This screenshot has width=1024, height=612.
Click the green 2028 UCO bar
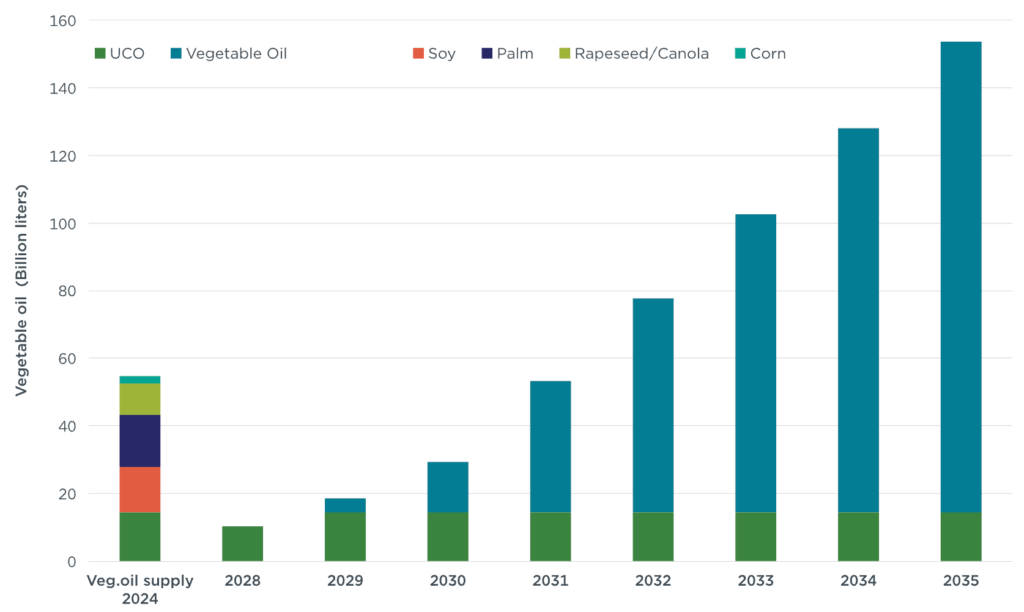point(242,543)
